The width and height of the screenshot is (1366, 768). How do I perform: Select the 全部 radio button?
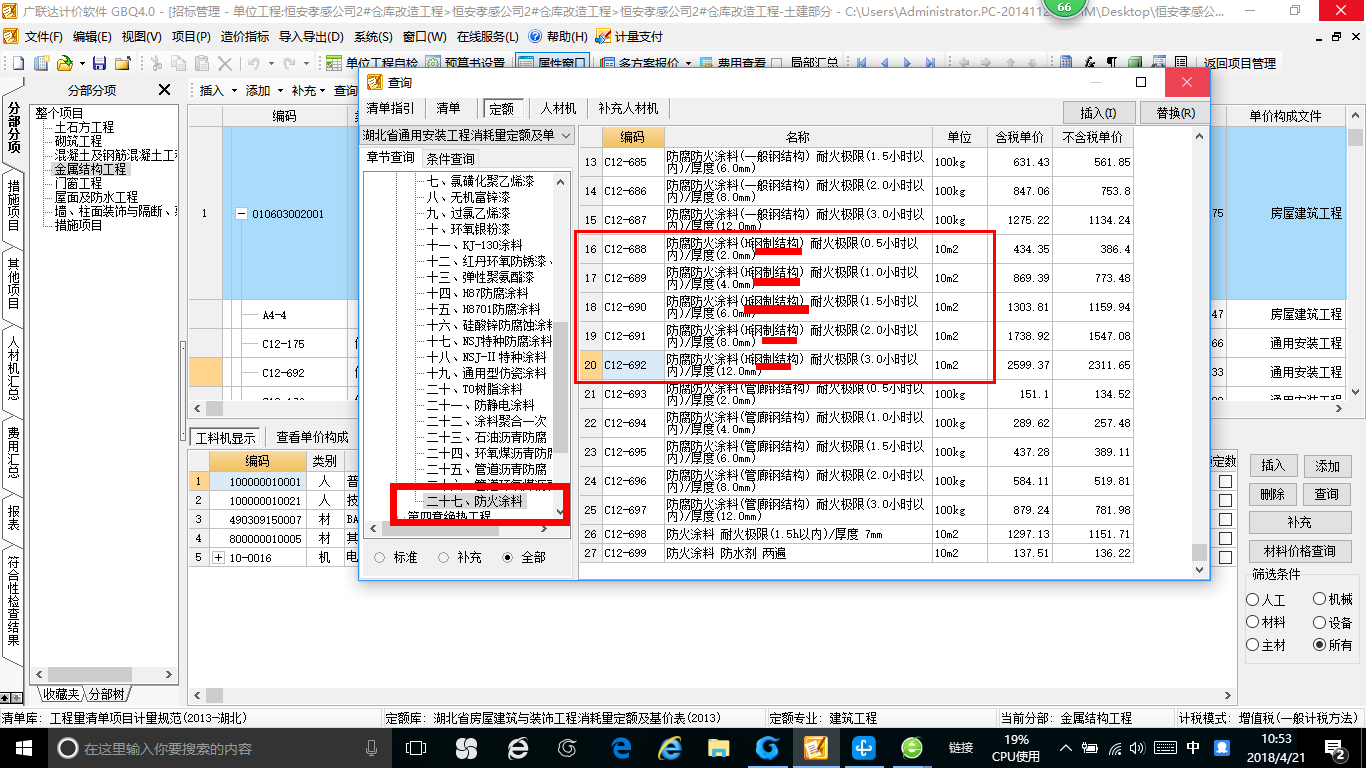click(x=508, y=557)
